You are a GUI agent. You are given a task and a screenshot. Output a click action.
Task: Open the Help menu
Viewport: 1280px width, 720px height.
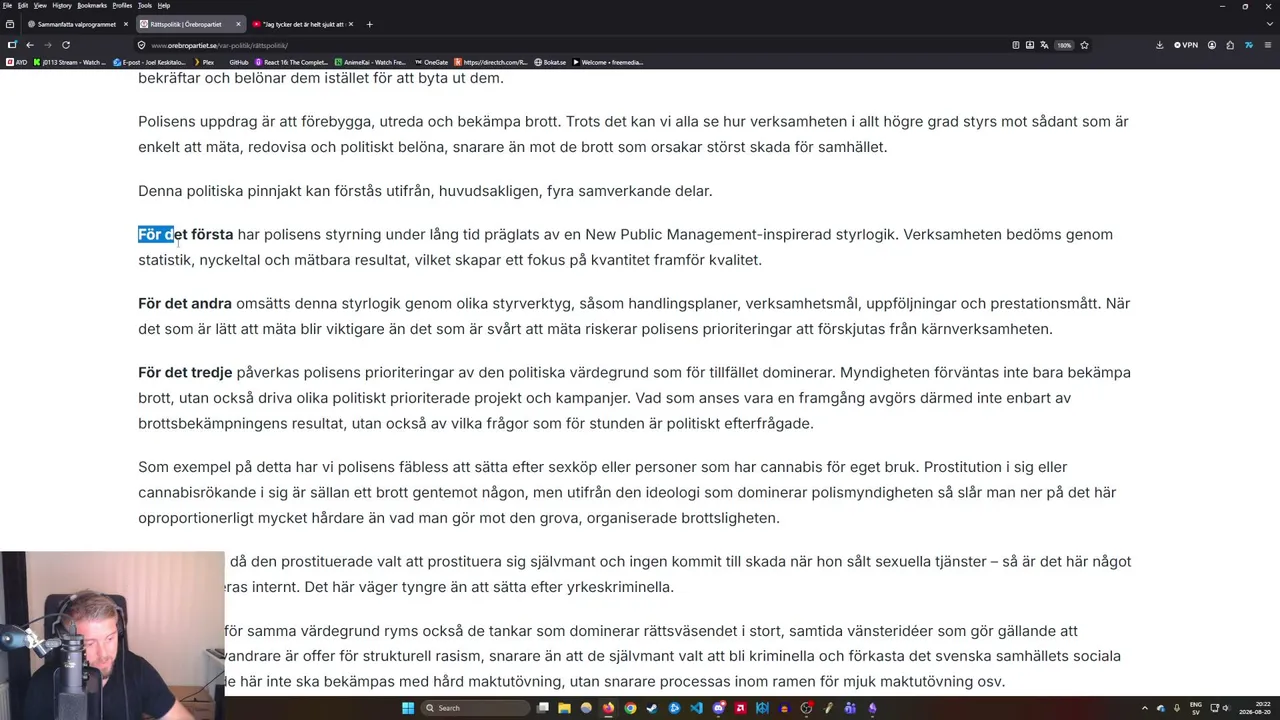click(164, 5)
